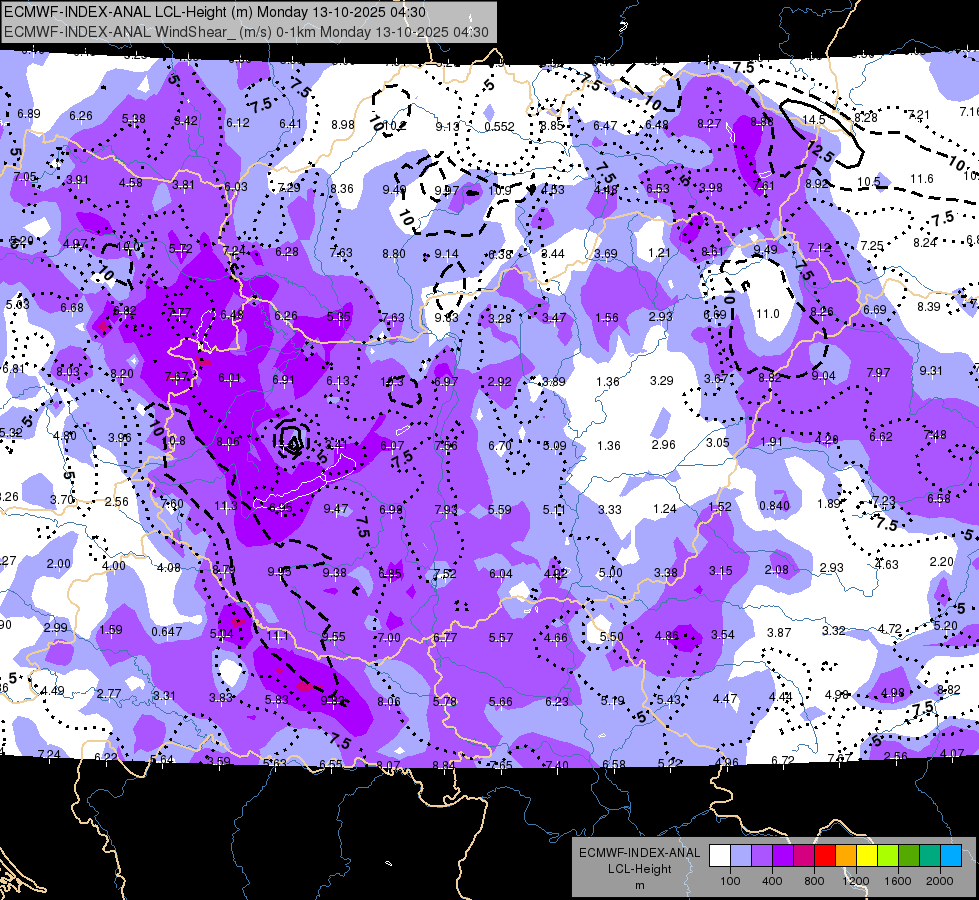979x900 pixels.
Task: Click the white legend color swatch
Action: tap(720, 856)
